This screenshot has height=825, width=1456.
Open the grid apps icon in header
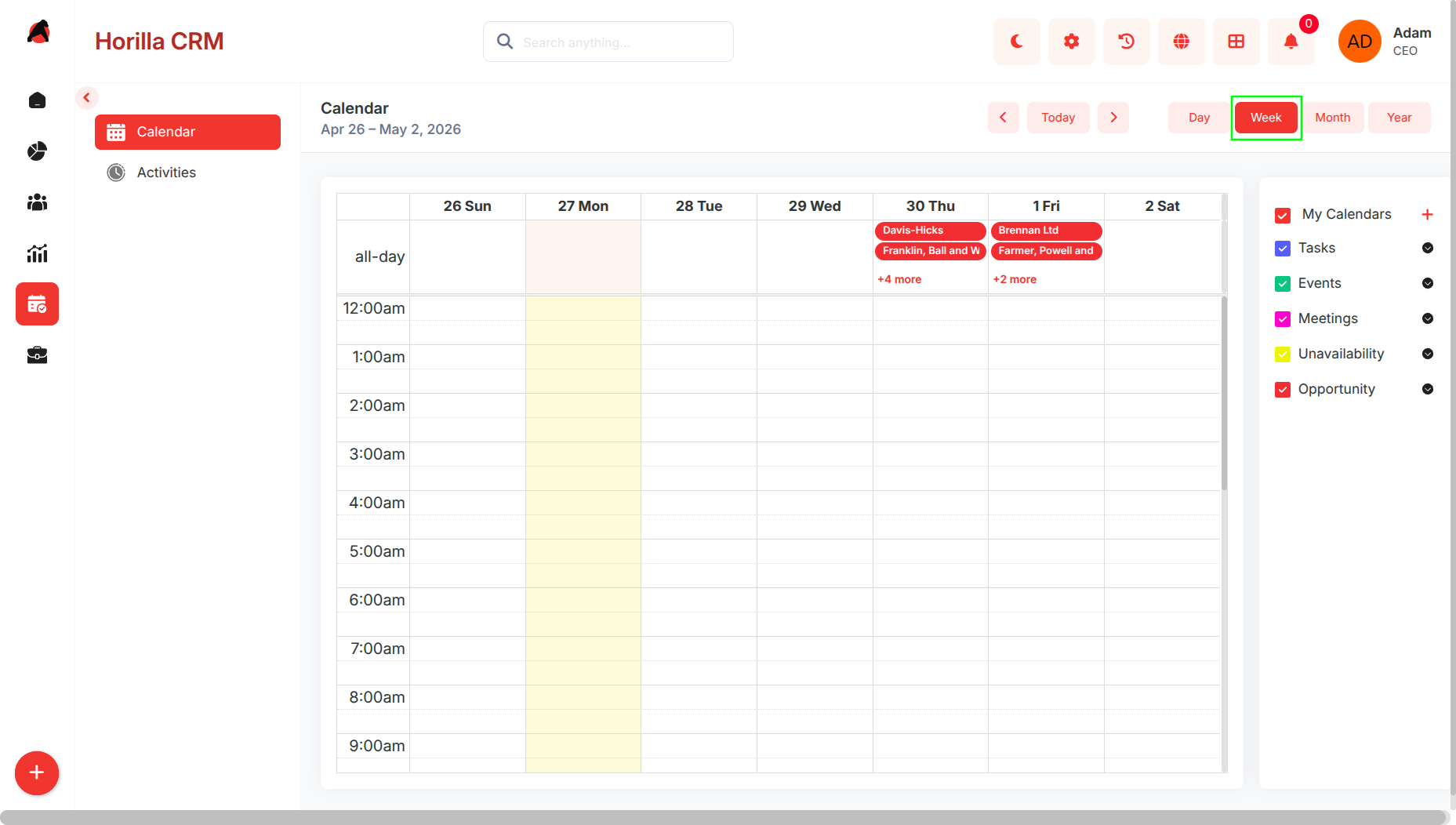click(x=1236, y=42)
